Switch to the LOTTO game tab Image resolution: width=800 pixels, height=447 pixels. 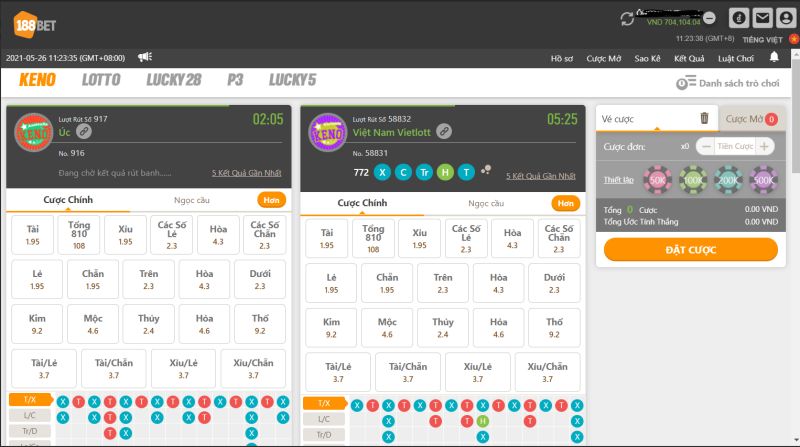point(101,80)
